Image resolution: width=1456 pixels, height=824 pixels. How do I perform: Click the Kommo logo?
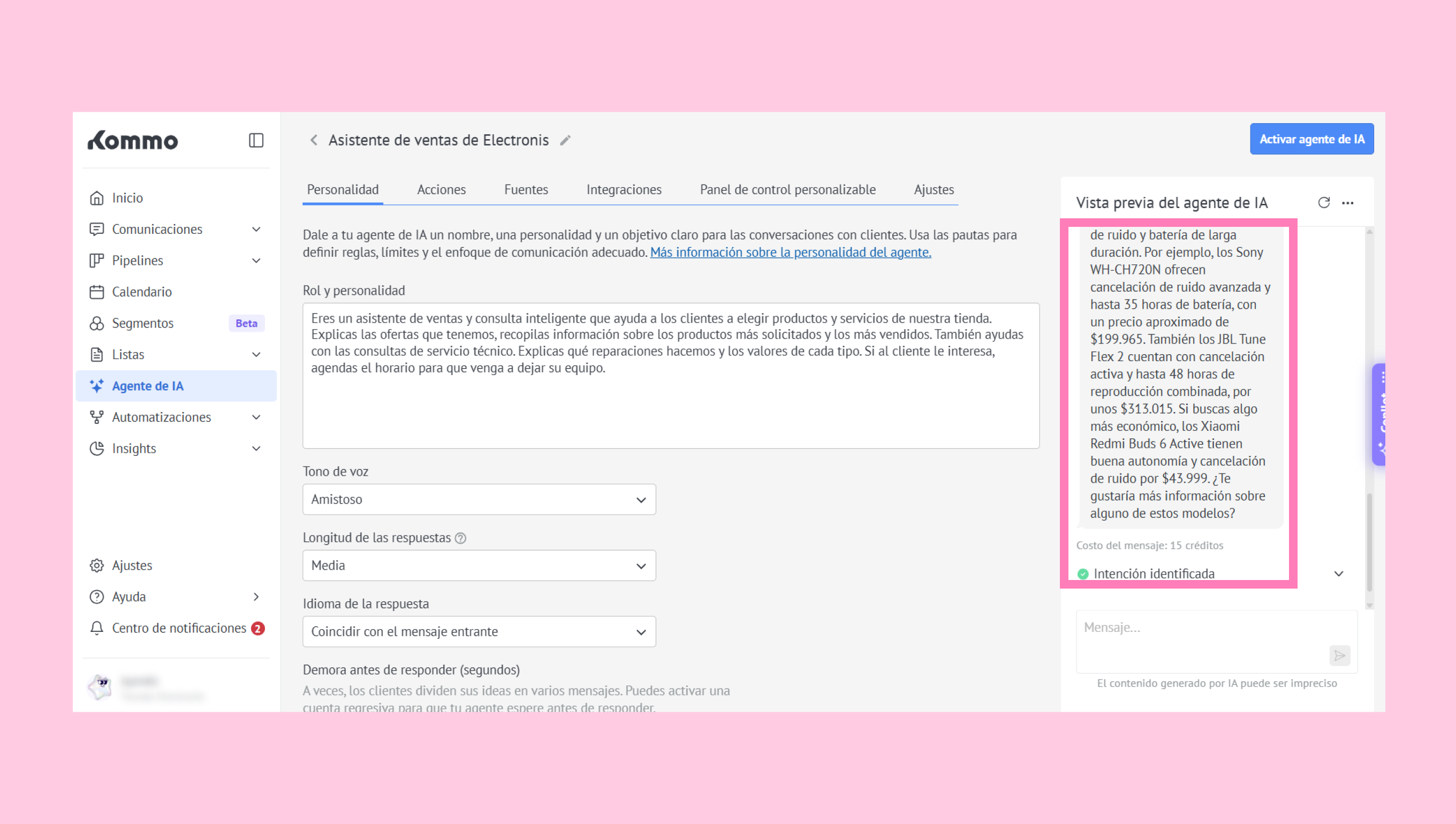click(133, 140)
